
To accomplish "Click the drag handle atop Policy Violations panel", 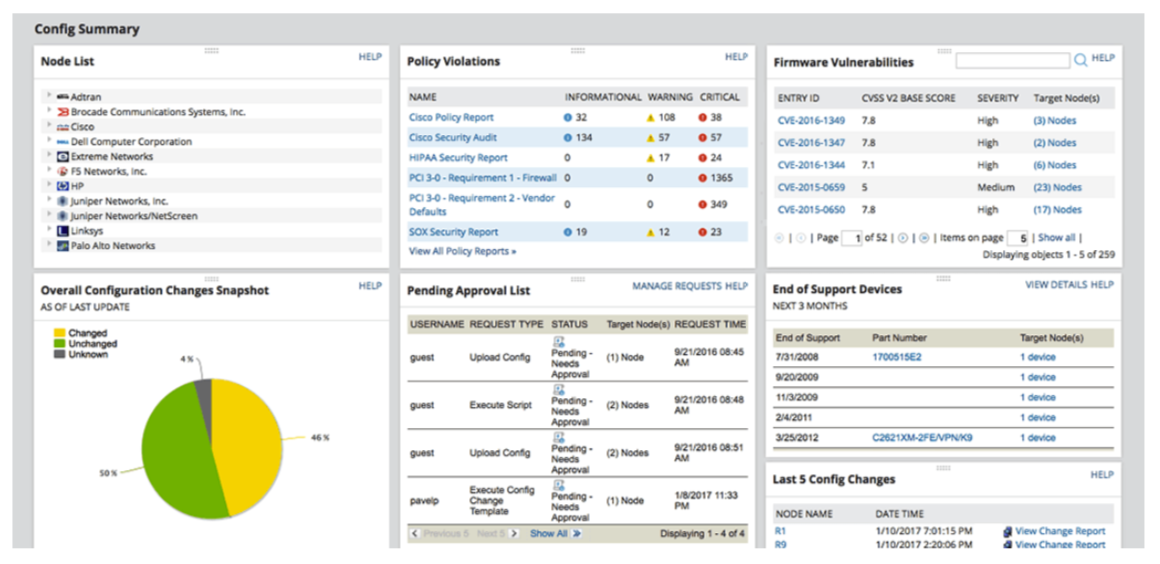I will point(577,50).
